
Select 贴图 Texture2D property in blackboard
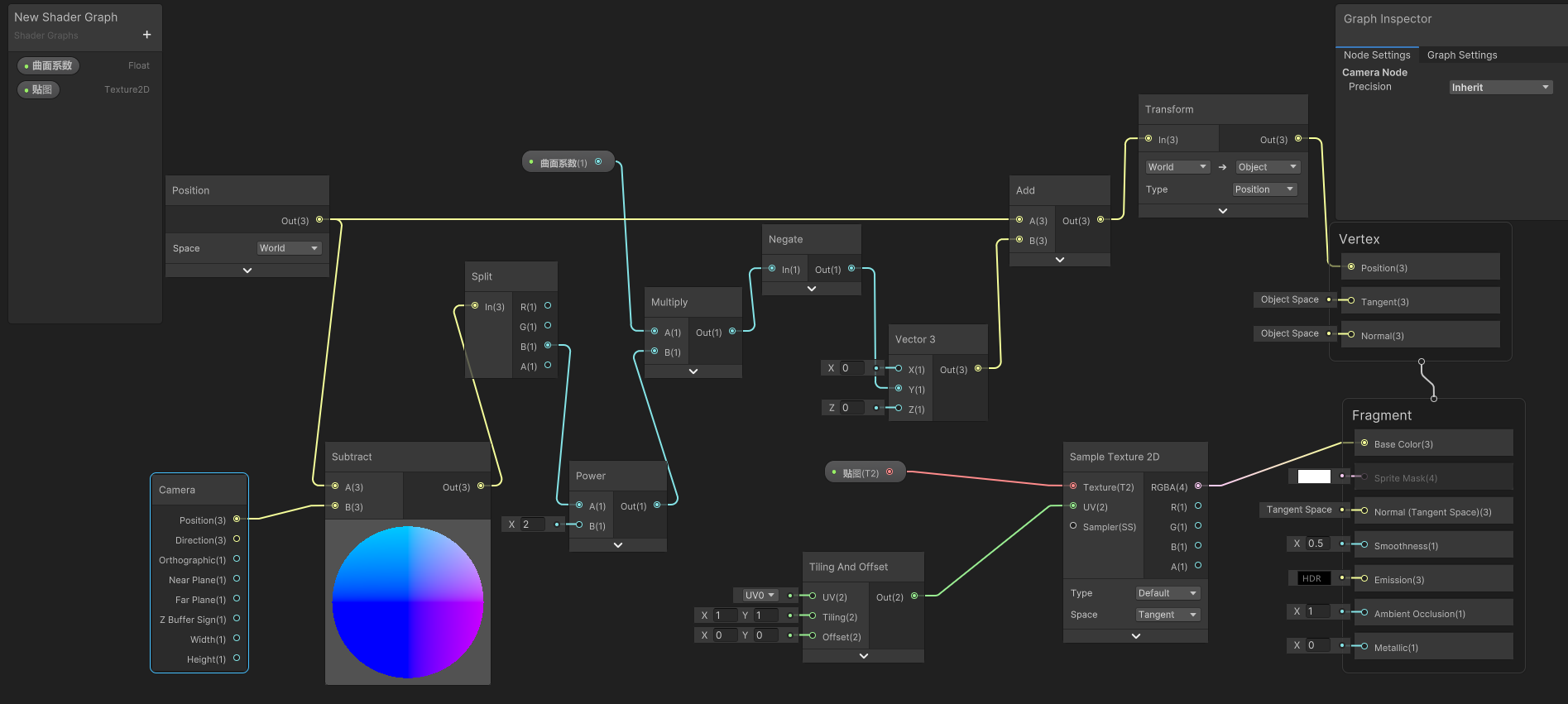coord(38,89)
